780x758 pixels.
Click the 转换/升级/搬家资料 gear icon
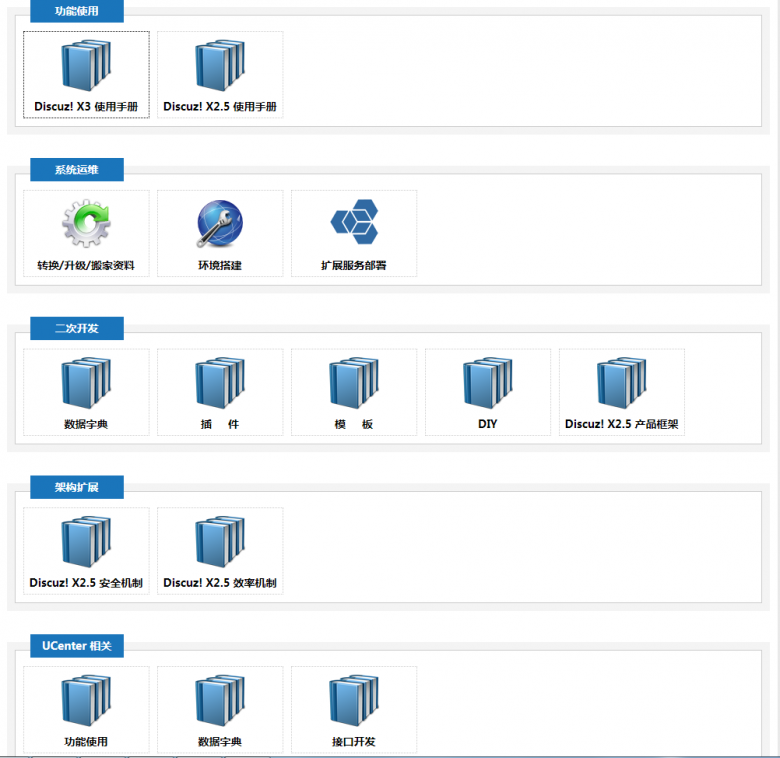[86, 223]
